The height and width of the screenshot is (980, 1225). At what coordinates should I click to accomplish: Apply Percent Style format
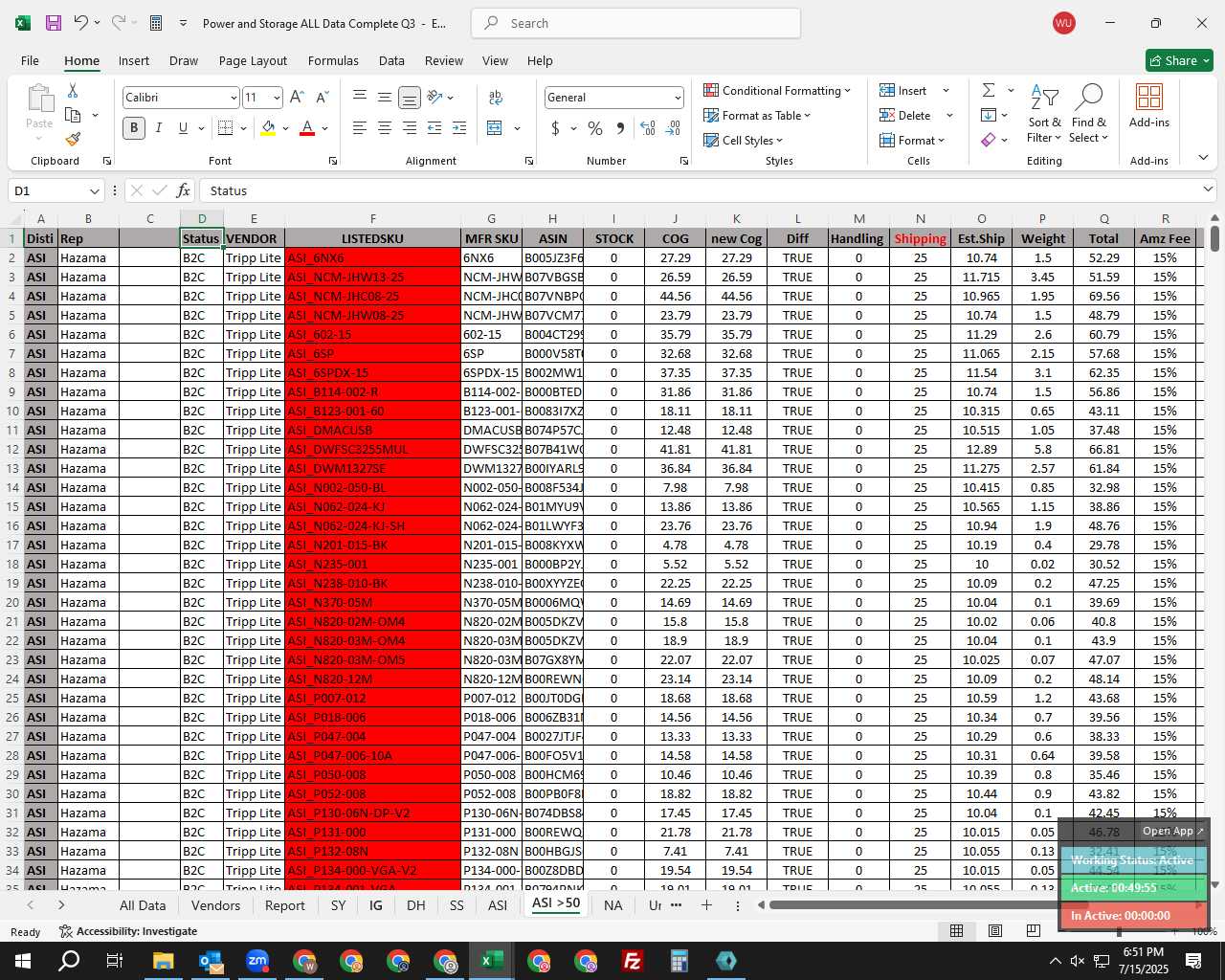595,127
